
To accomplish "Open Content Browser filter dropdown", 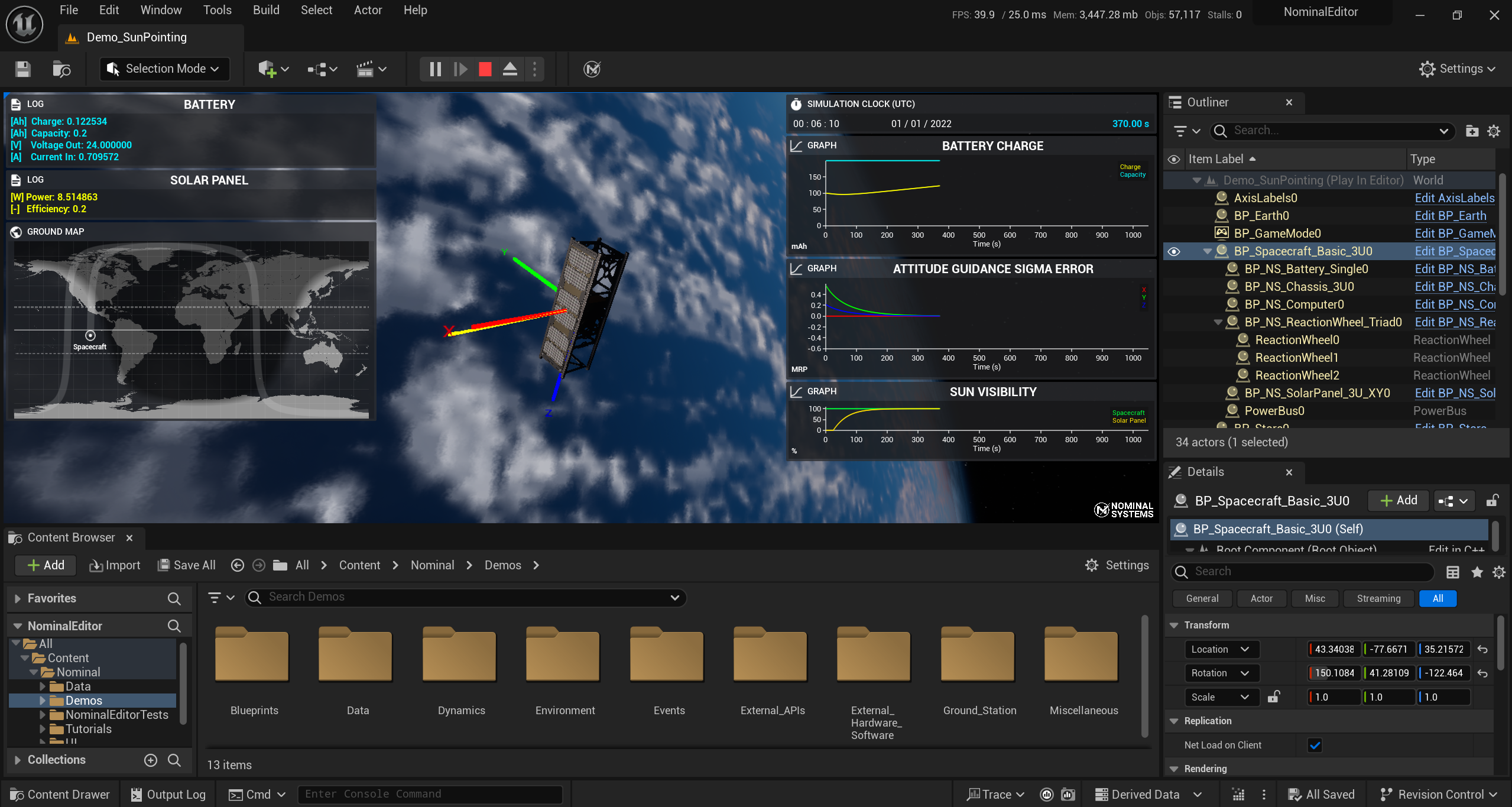I will (x=222, y=598).
